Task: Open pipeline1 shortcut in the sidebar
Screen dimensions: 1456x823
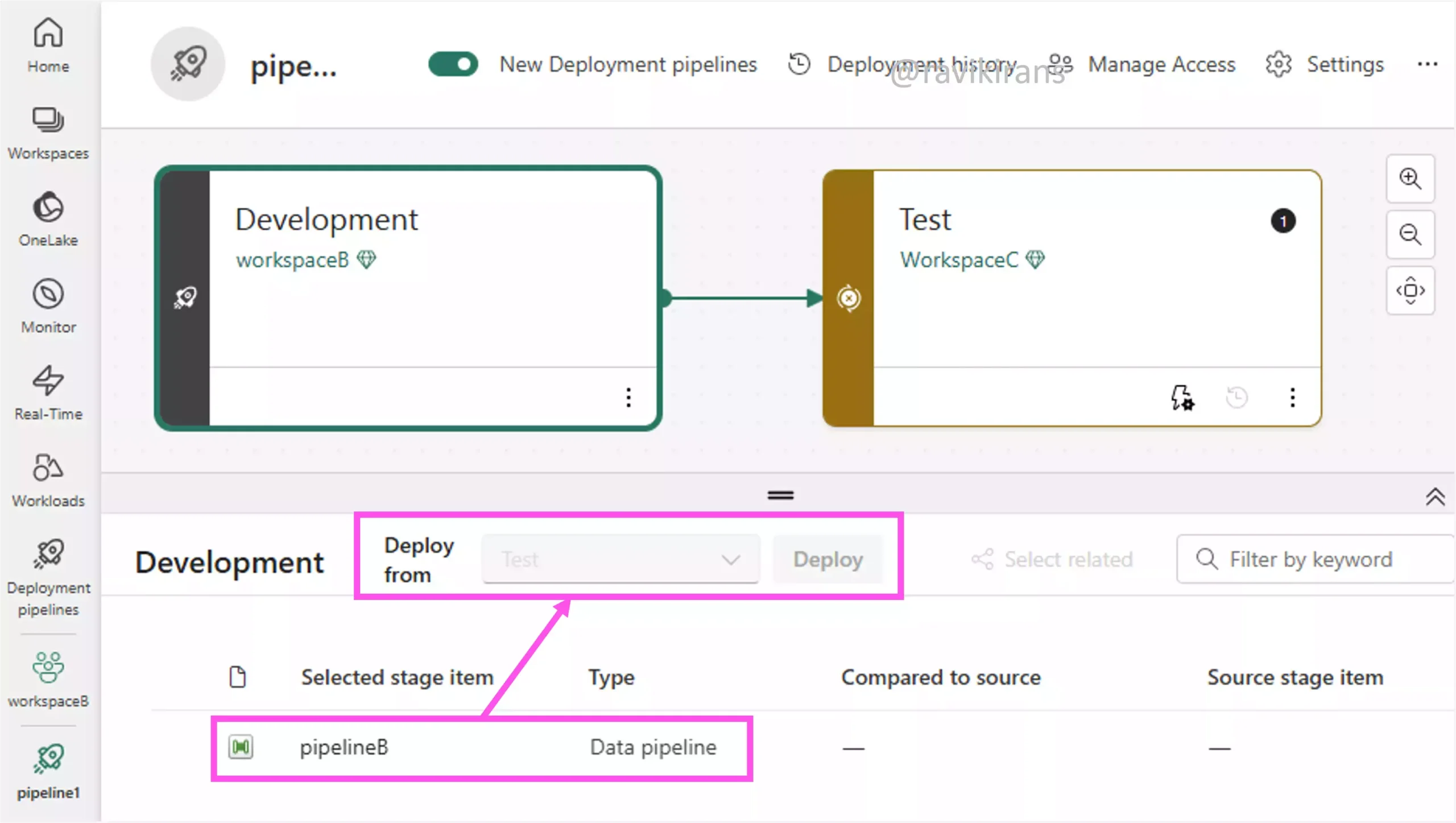Action: (x=48, y=772)
